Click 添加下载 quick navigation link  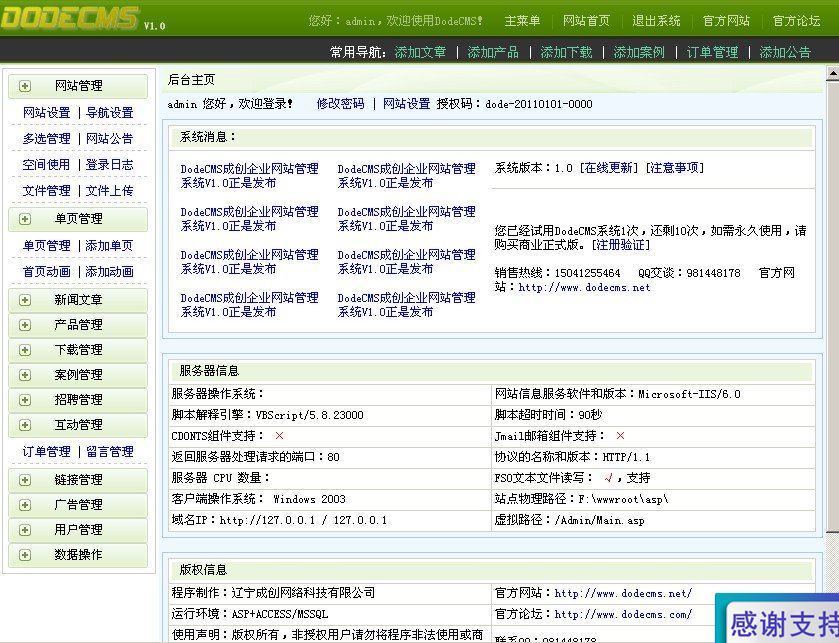566,52
